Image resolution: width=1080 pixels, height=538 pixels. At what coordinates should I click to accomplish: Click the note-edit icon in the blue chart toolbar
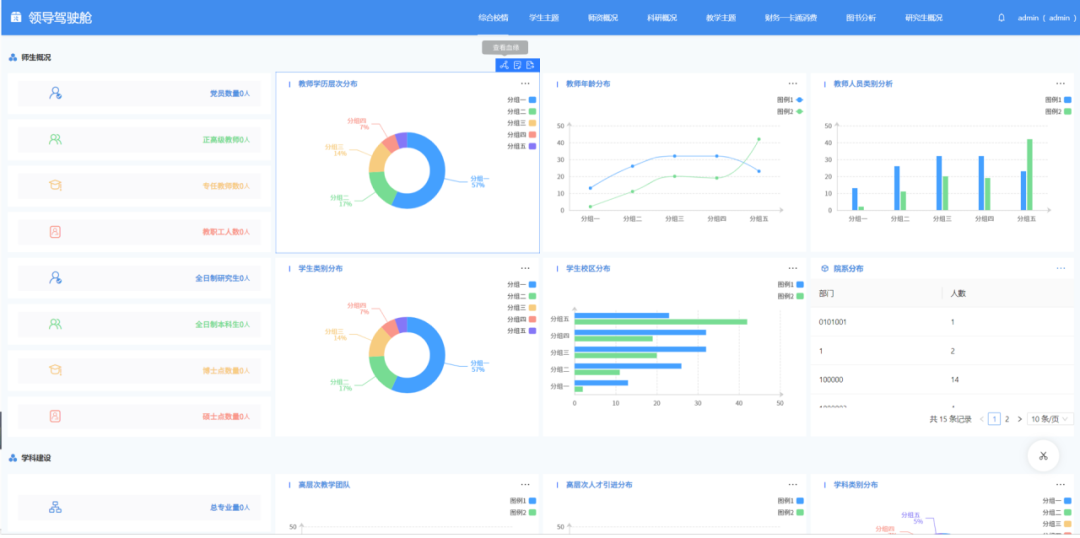[x=517, y=65]
